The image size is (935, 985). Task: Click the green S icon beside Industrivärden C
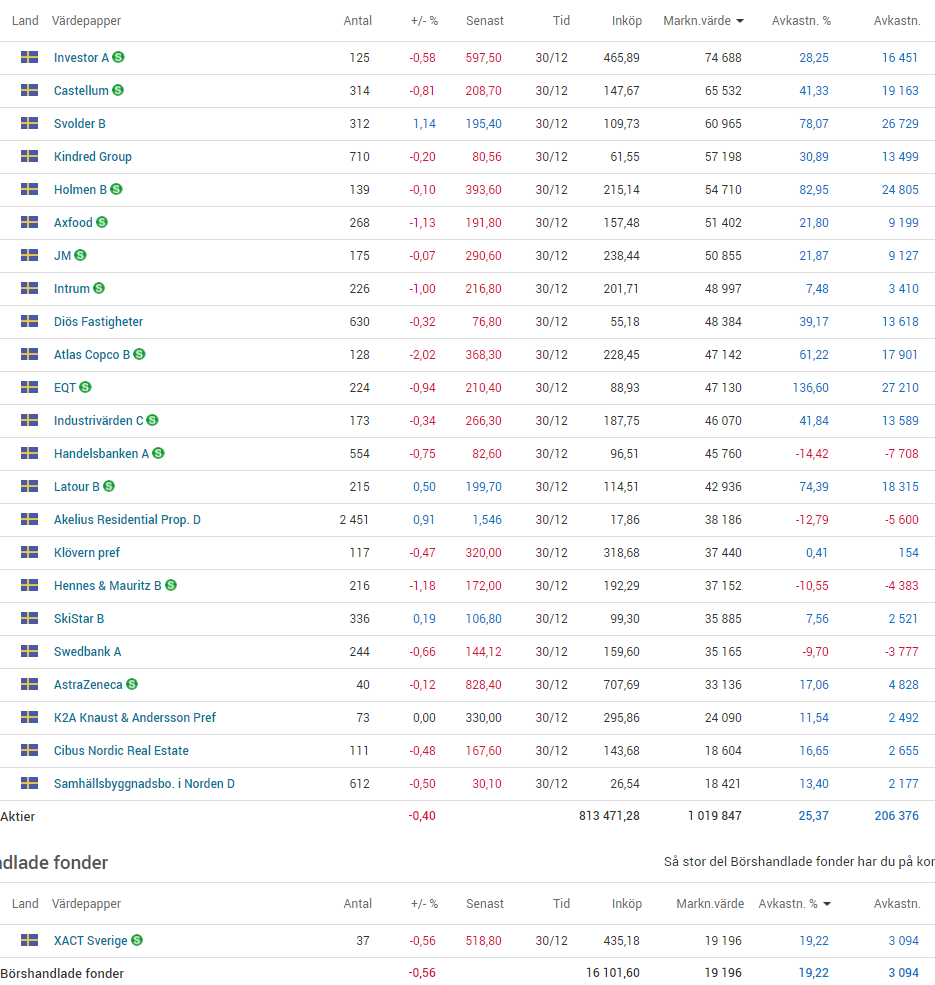click(152, 420)
